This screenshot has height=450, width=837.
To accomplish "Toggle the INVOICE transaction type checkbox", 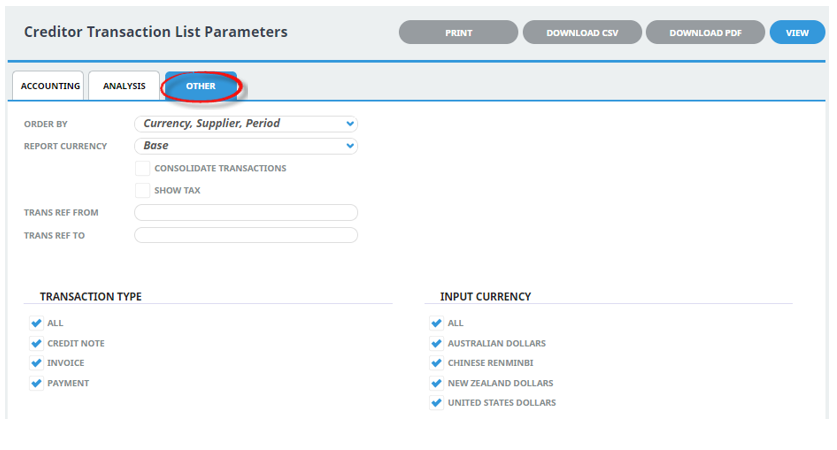I will coord(36,363).
